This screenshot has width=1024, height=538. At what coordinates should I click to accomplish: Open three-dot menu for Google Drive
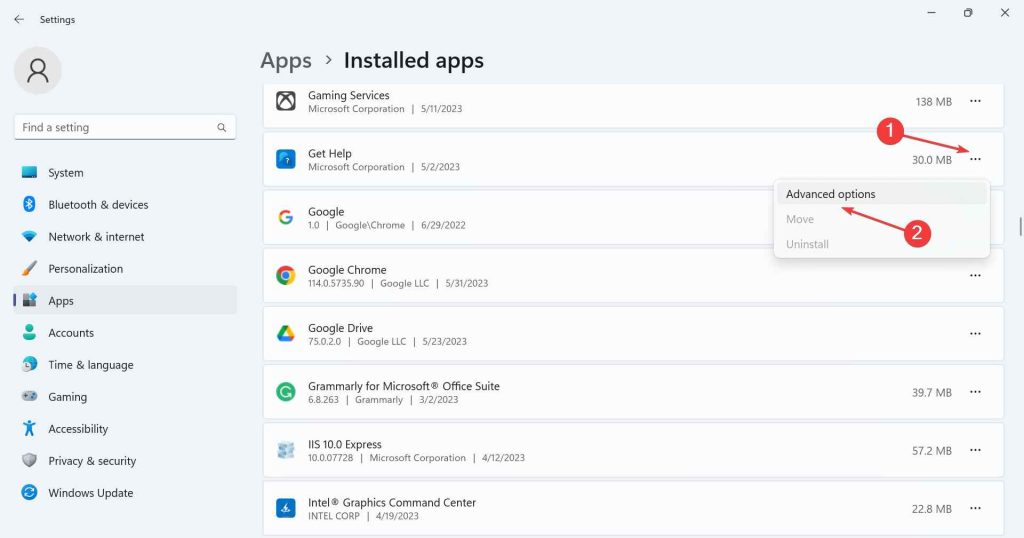[975, 334]
